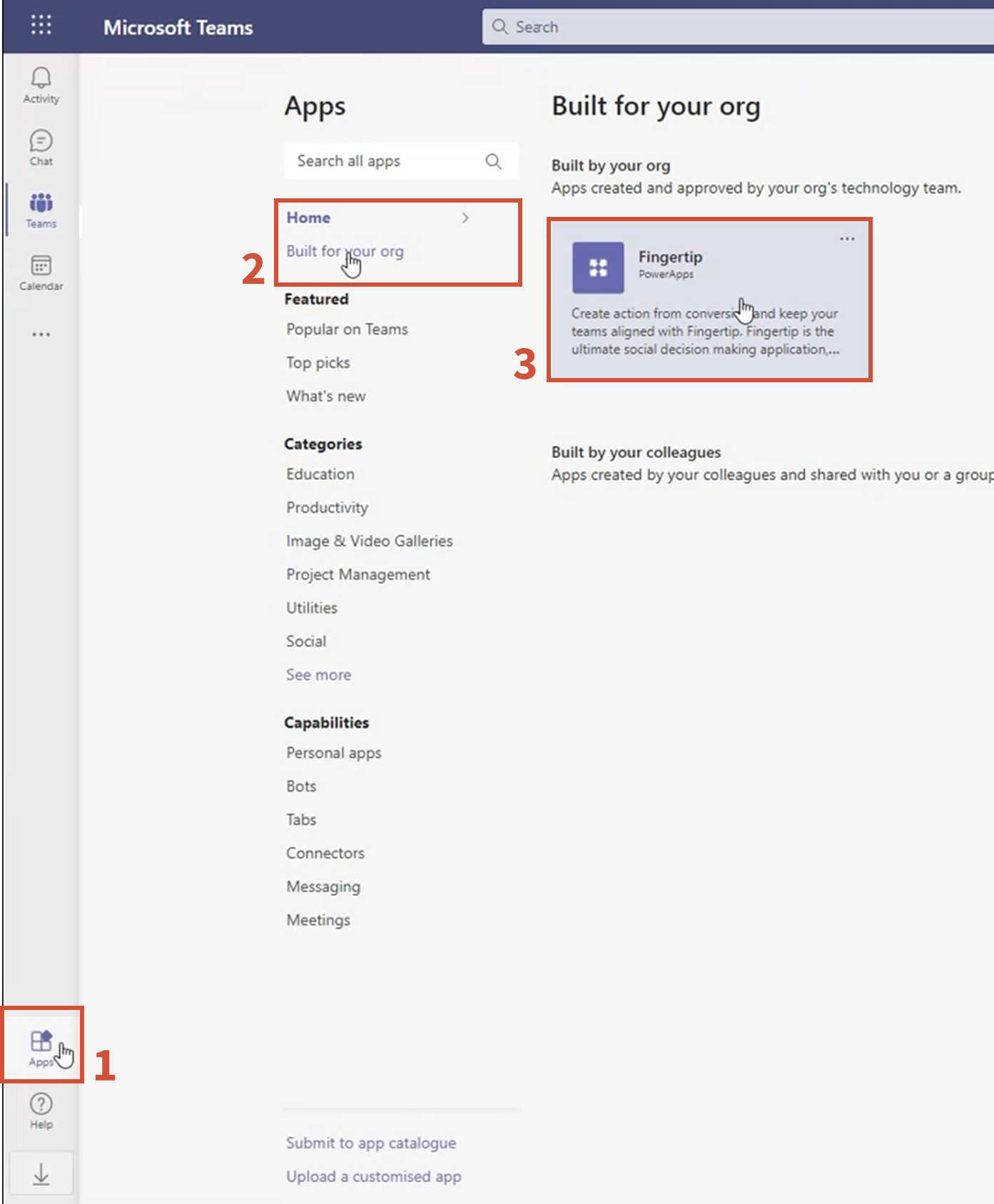Browse the Utilities category
The height and width of the screenshot is (1204, 994).
coord(312,608)
